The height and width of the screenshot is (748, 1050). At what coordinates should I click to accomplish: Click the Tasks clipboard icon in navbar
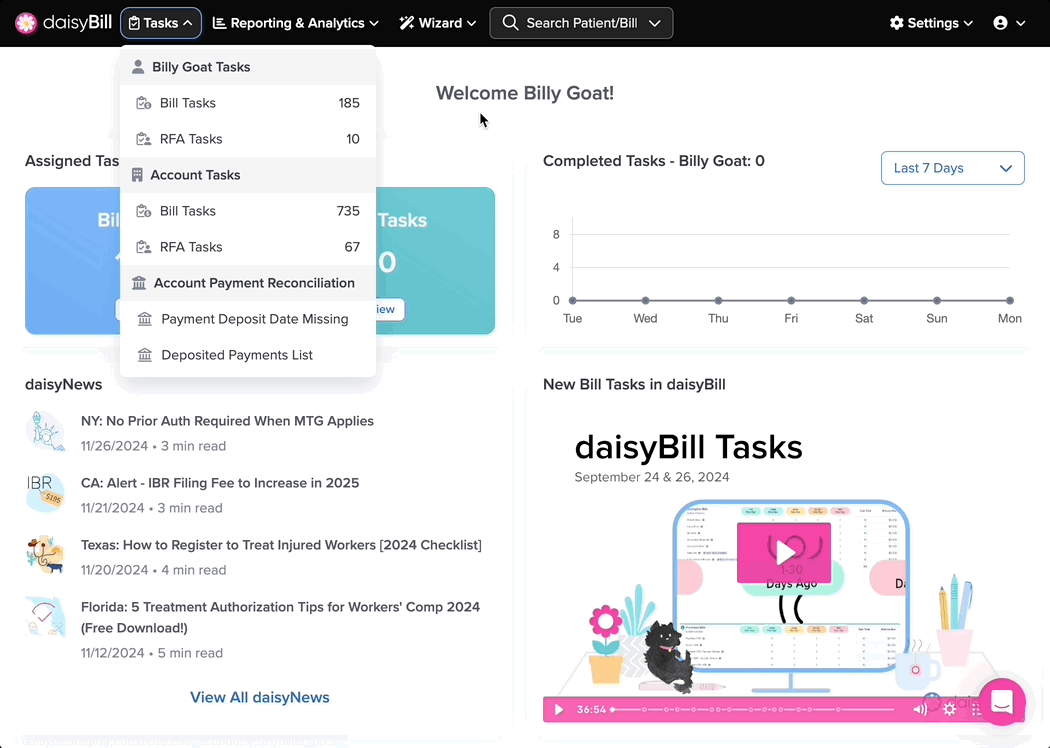(x=134, y=23)
